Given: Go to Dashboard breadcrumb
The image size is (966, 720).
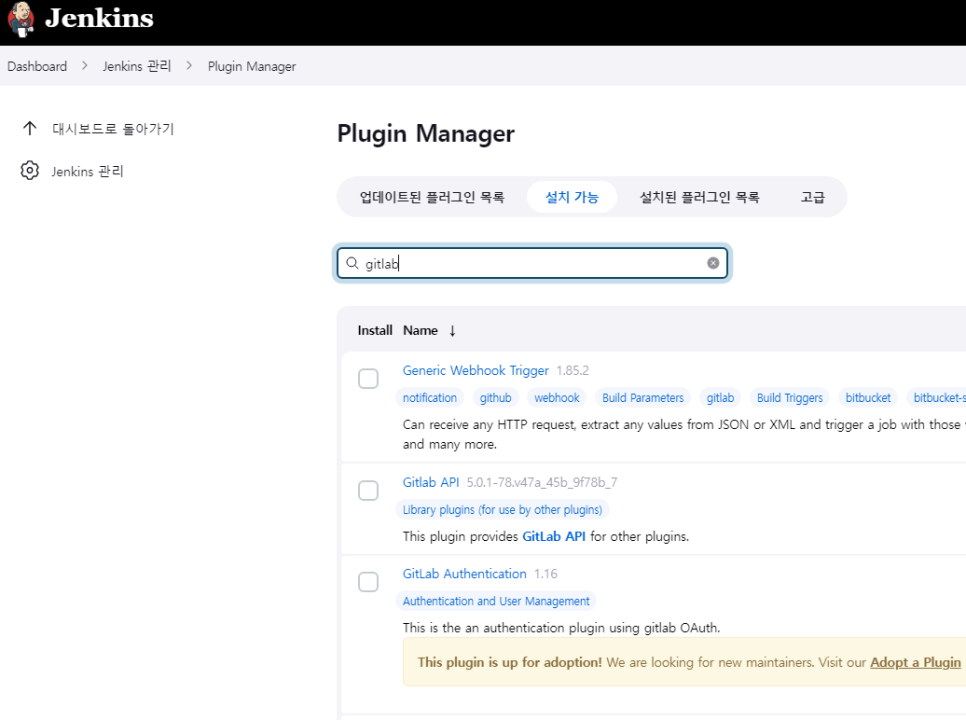Looking at the screenshot, I should coord(37,66).
